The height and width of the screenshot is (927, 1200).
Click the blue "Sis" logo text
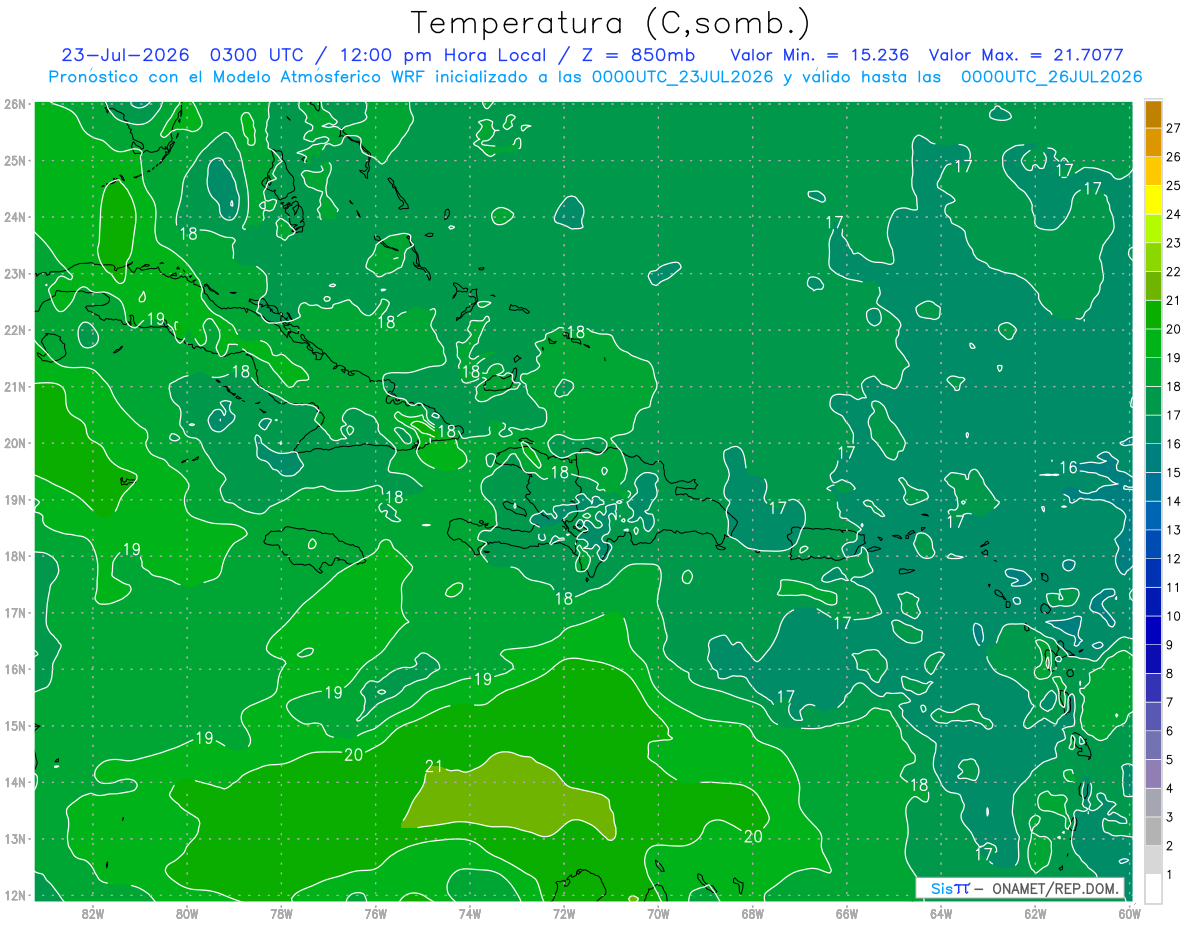pos(941,888)
